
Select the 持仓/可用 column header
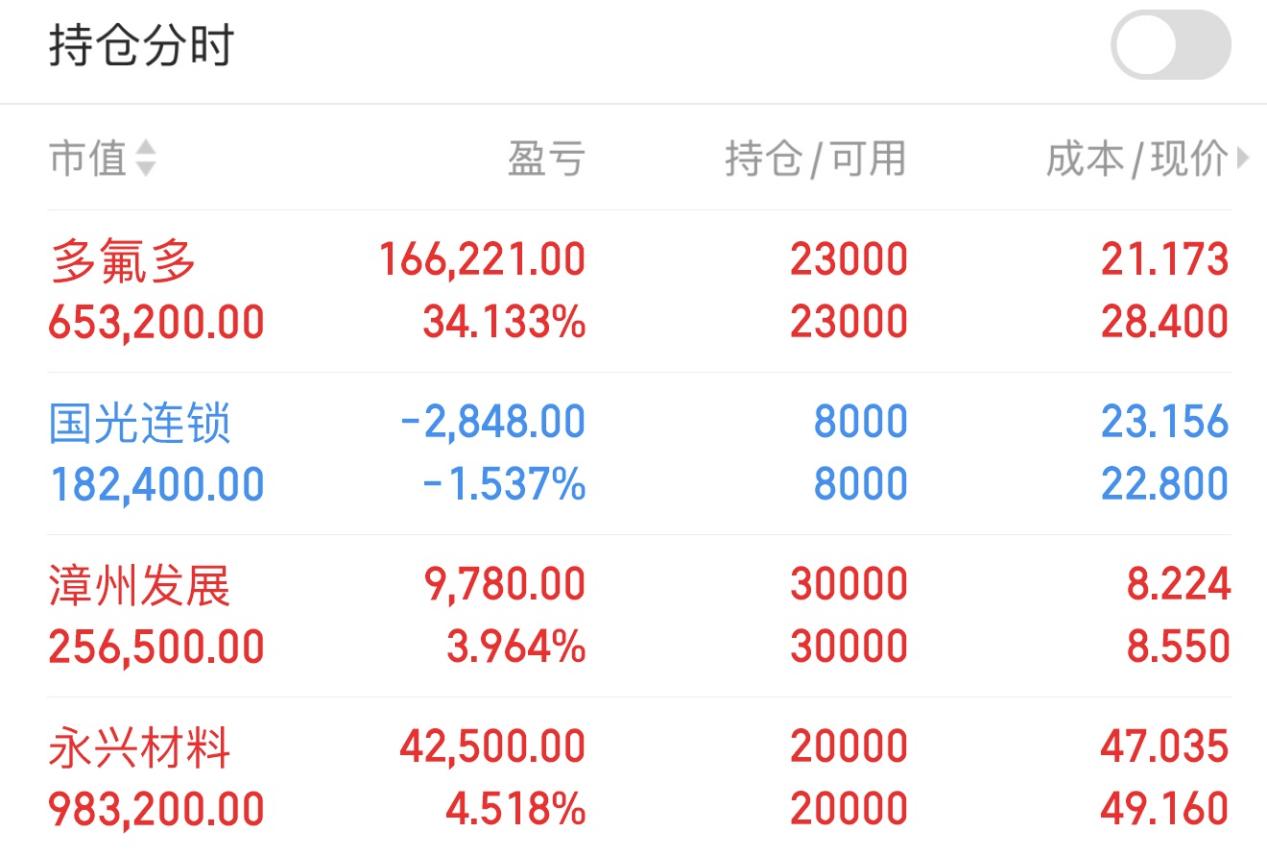816,159
